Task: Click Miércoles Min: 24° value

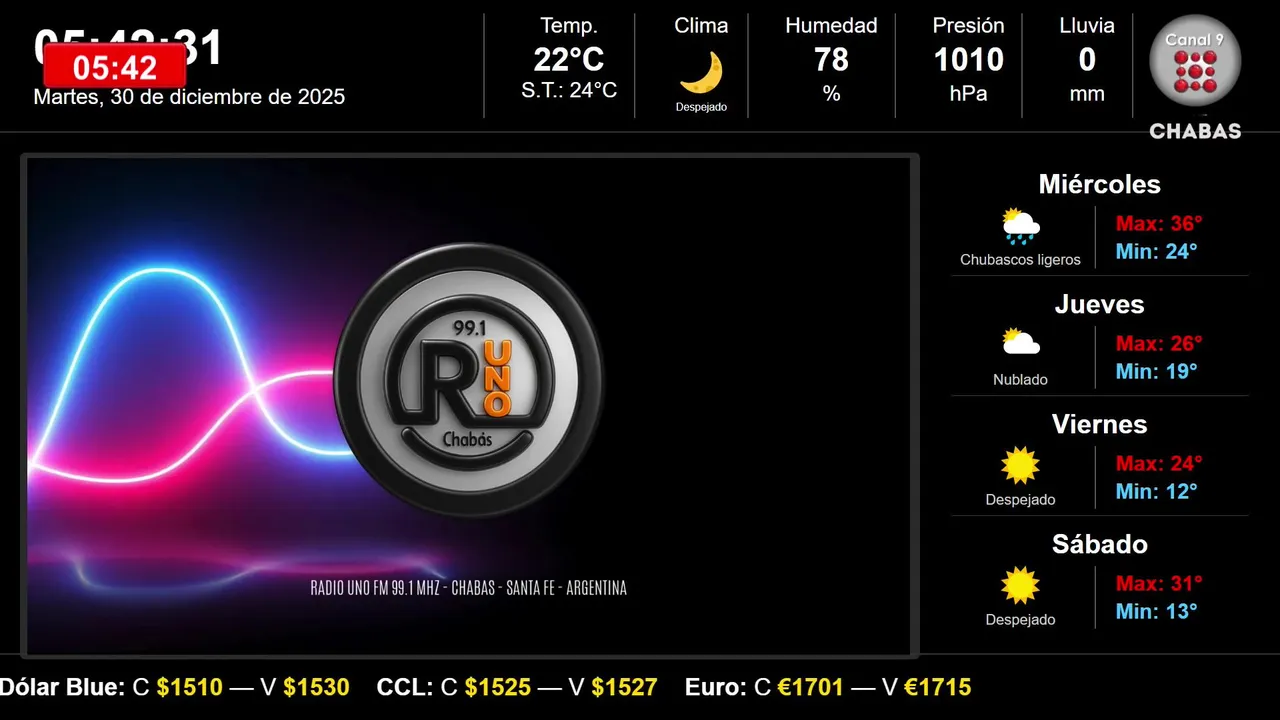Action: point(1156,252)
